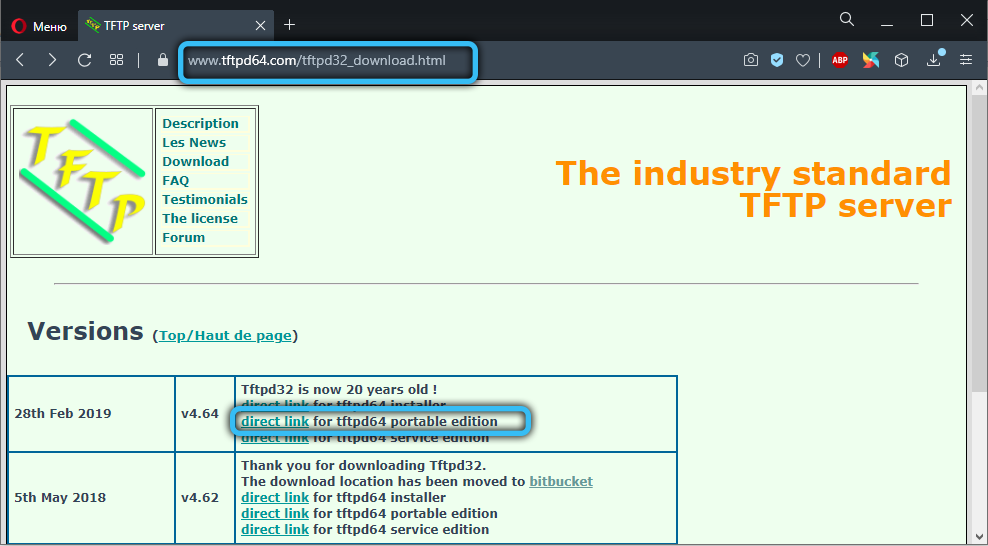This screenshot has height=546, width=988.
Task: Open the ABP adblock extension
Action: click(x=840, y=60)
